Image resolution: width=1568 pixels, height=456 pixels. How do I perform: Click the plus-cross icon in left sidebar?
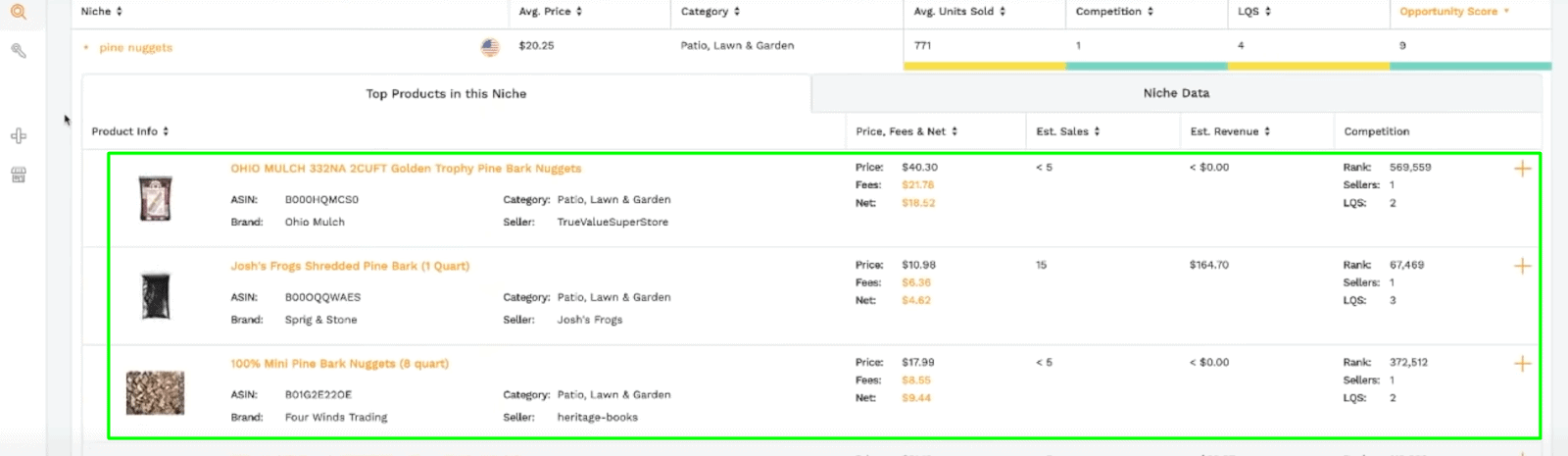pyautogui.click(x=18, y=136)
